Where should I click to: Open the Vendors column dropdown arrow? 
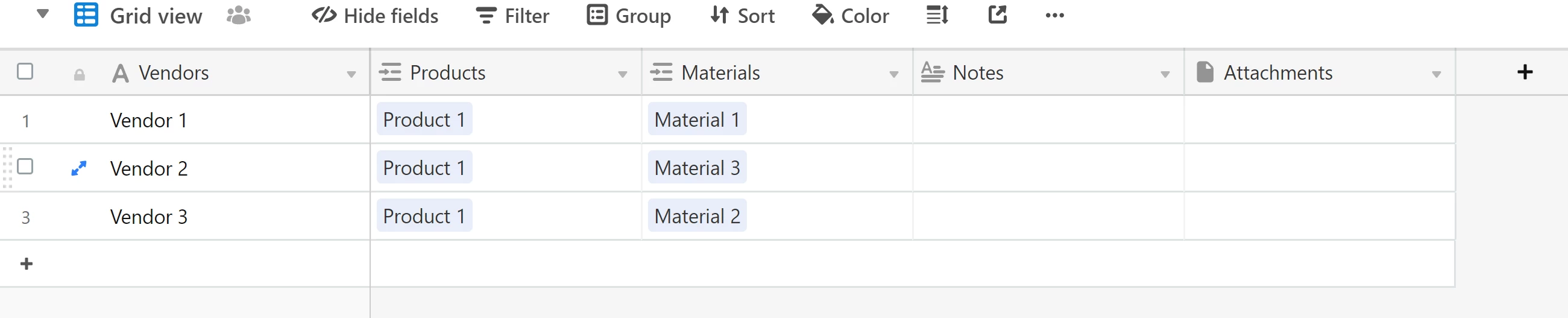tap(351, 74)
